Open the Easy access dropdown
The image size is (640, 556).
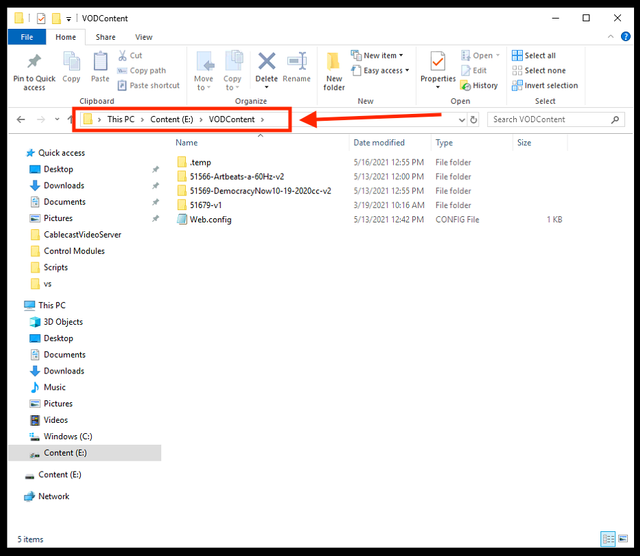[x=380, y=70]
